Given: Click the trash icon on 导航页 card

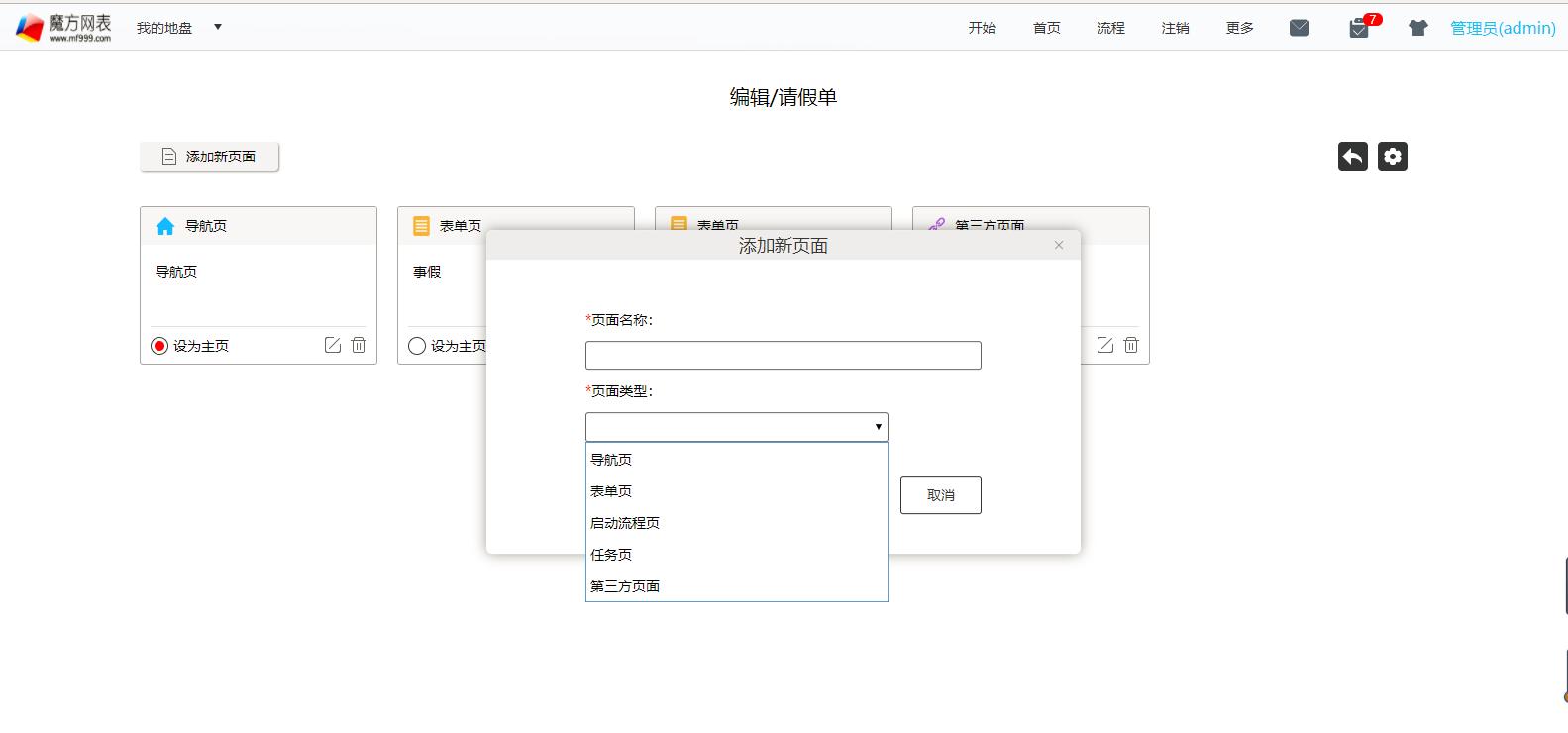Looking at the screenshot, I should [359, 345].
